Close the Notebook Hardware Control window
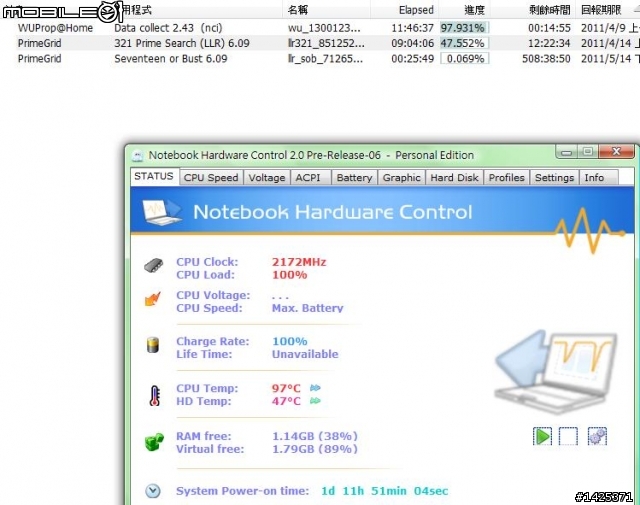This screenshot has height=505, width=640. pos(616,152)
